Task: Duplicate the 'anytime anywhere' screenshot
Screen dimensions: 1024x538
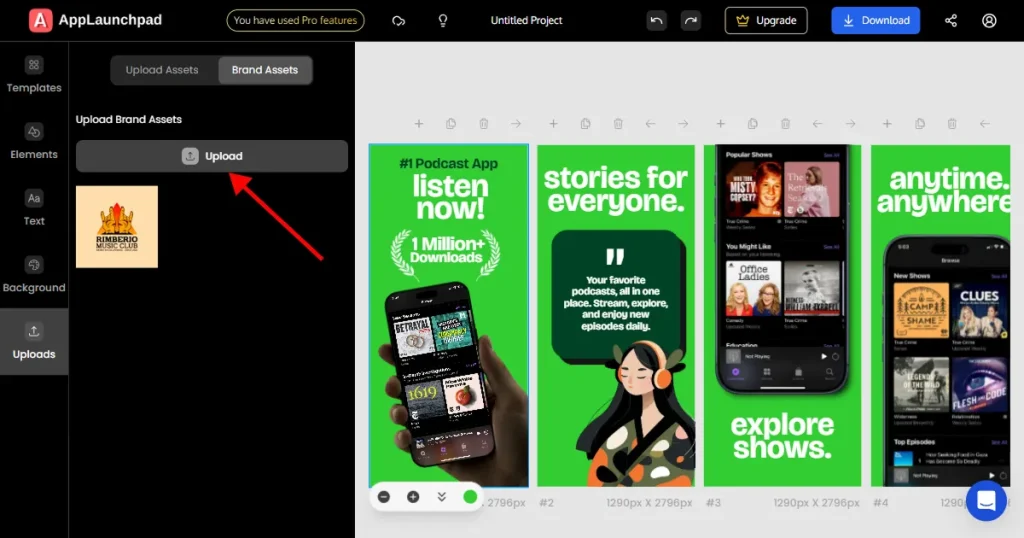Action: coord(920,123)
